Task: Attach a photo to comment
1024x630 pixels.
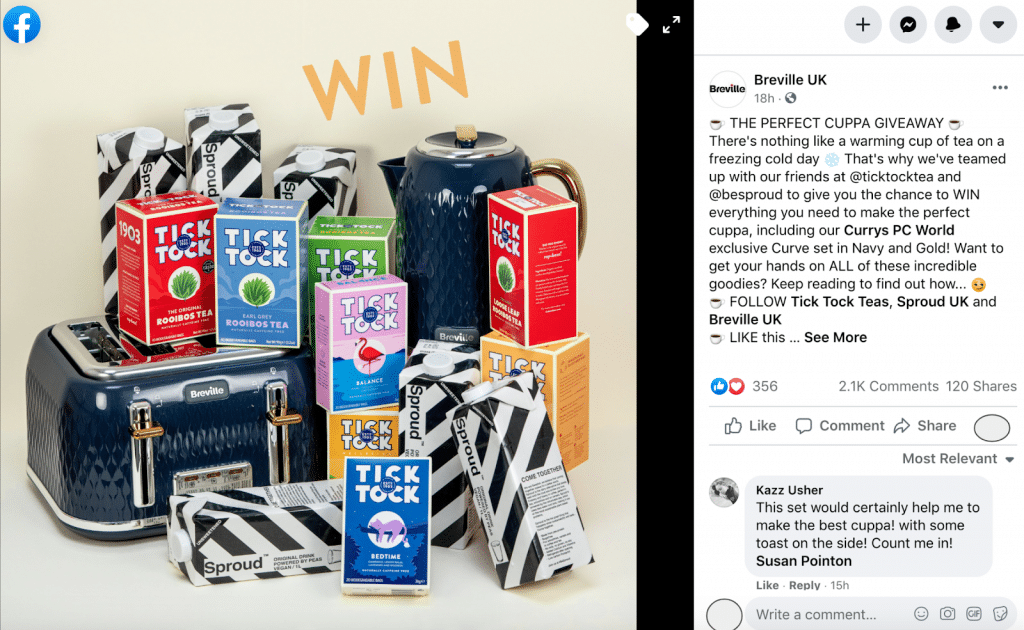Action: [947, 614]
